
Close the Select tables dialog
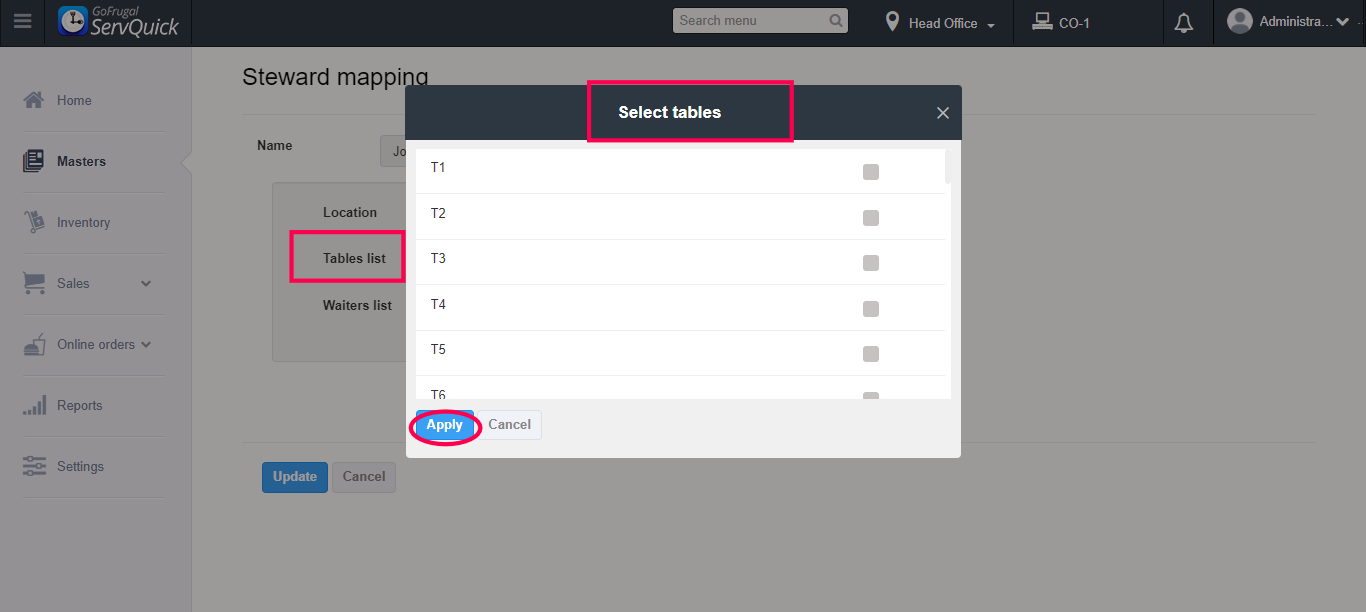[942, 113]
